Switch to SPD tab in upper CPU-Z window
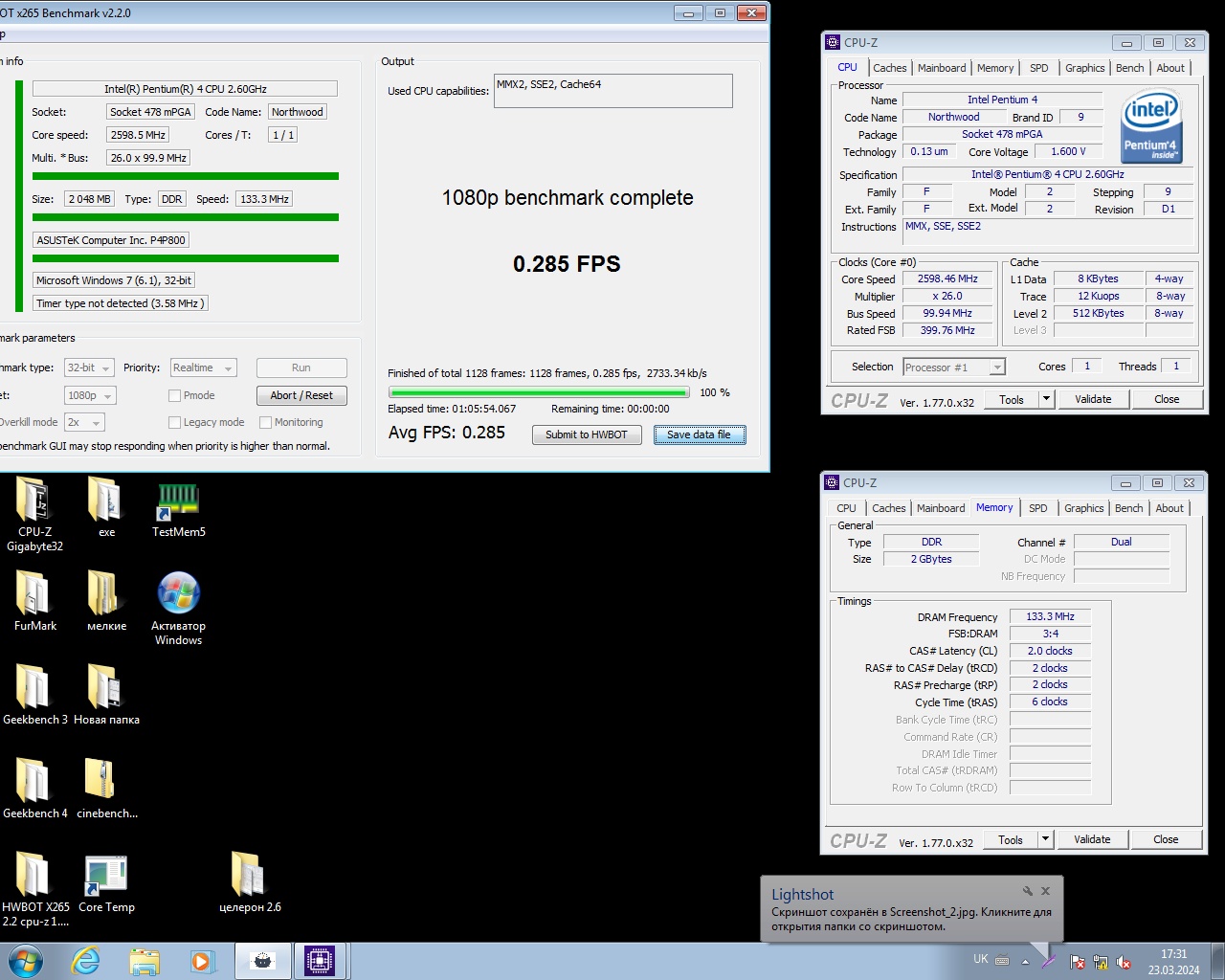The width and height of the screenshot is (1225, 980). (1038, 68)
